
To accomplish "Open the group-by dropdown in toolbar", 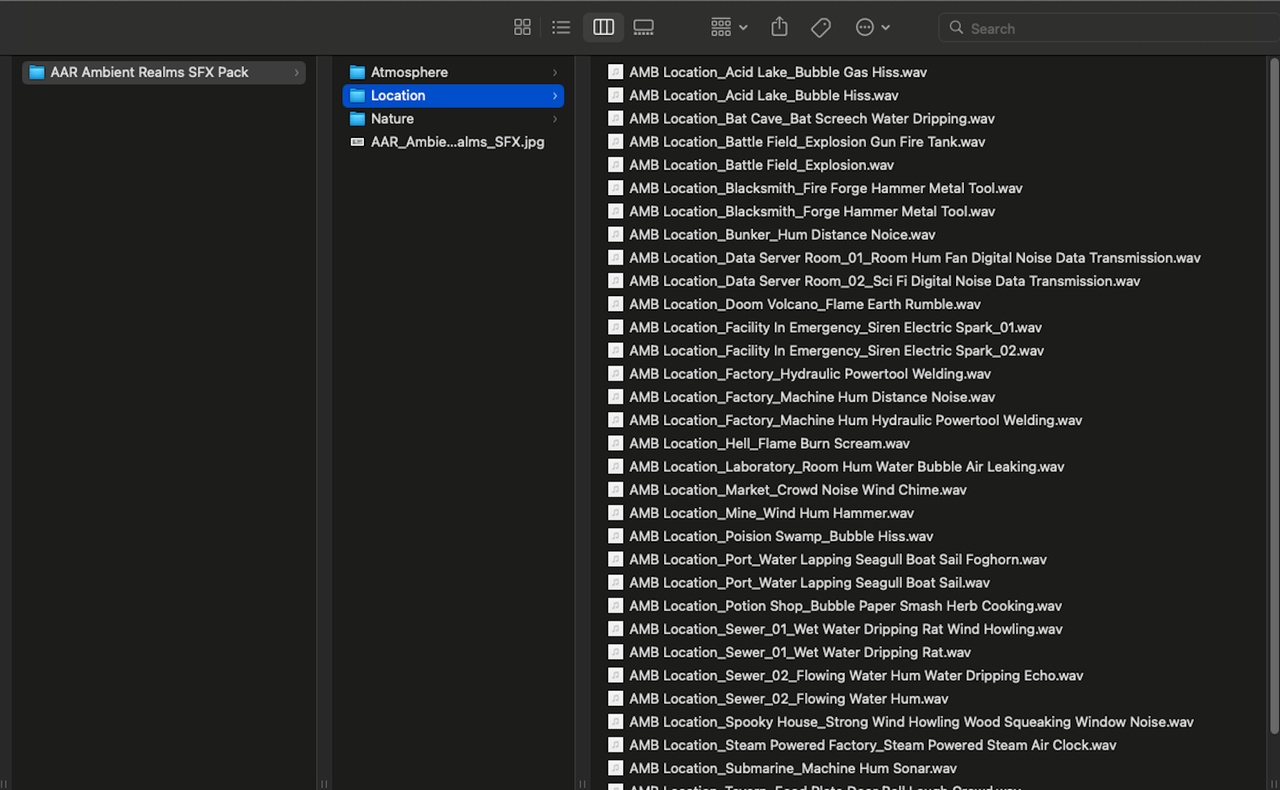I will (x=729, y=28).
